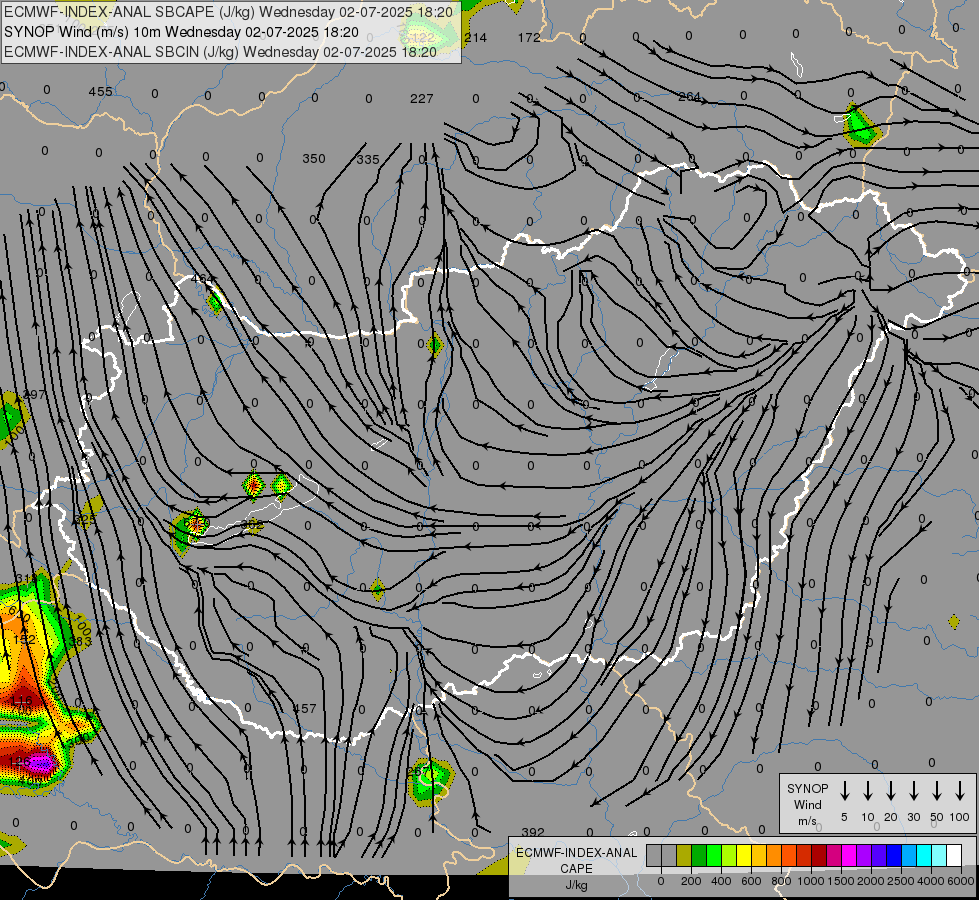Click the 10 m/s wind arrow in legend
This screenshot has height=900, width=979.
click(868, 791)
